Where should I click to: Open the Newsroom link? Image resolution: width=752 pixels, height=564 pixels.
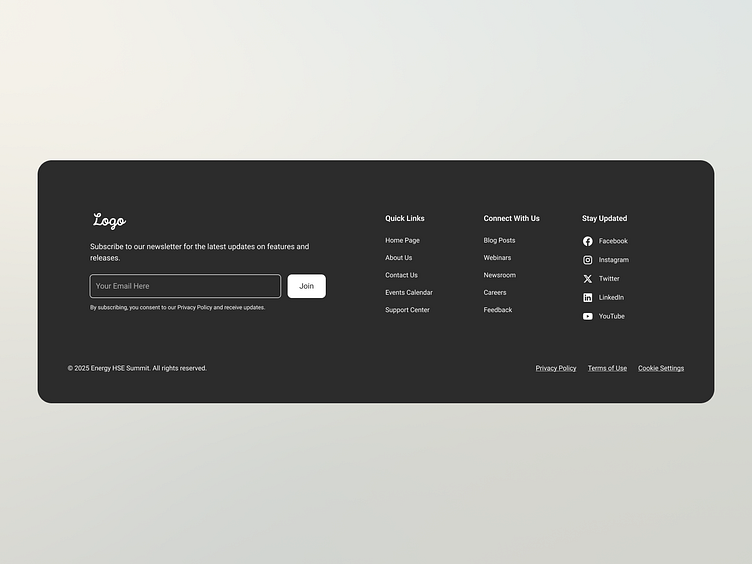tap(500, 275)
